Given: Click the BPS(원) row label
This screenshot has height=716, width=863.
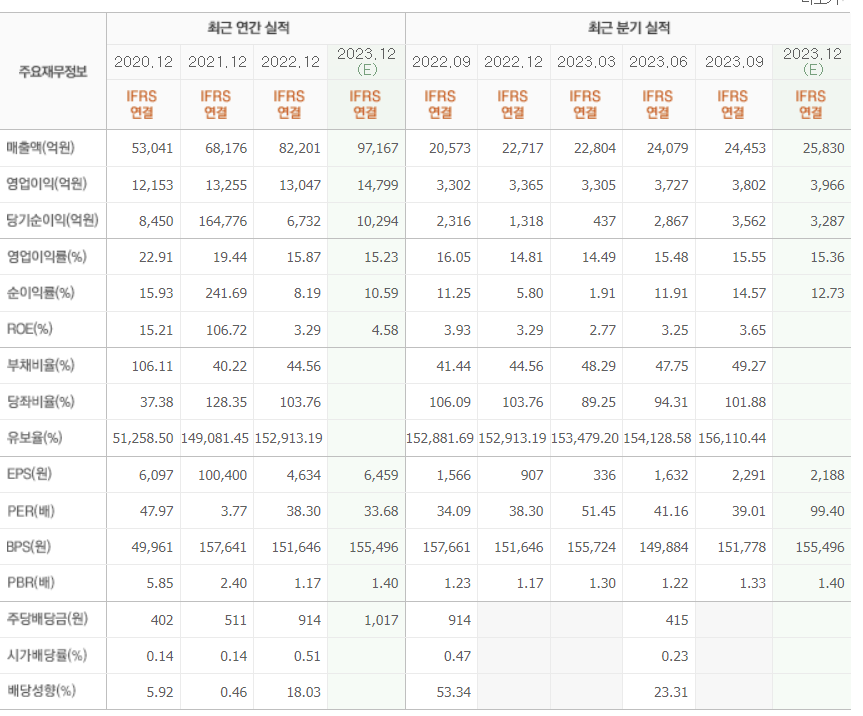Looking at the screenshot, I should click(x=29, y=547).
